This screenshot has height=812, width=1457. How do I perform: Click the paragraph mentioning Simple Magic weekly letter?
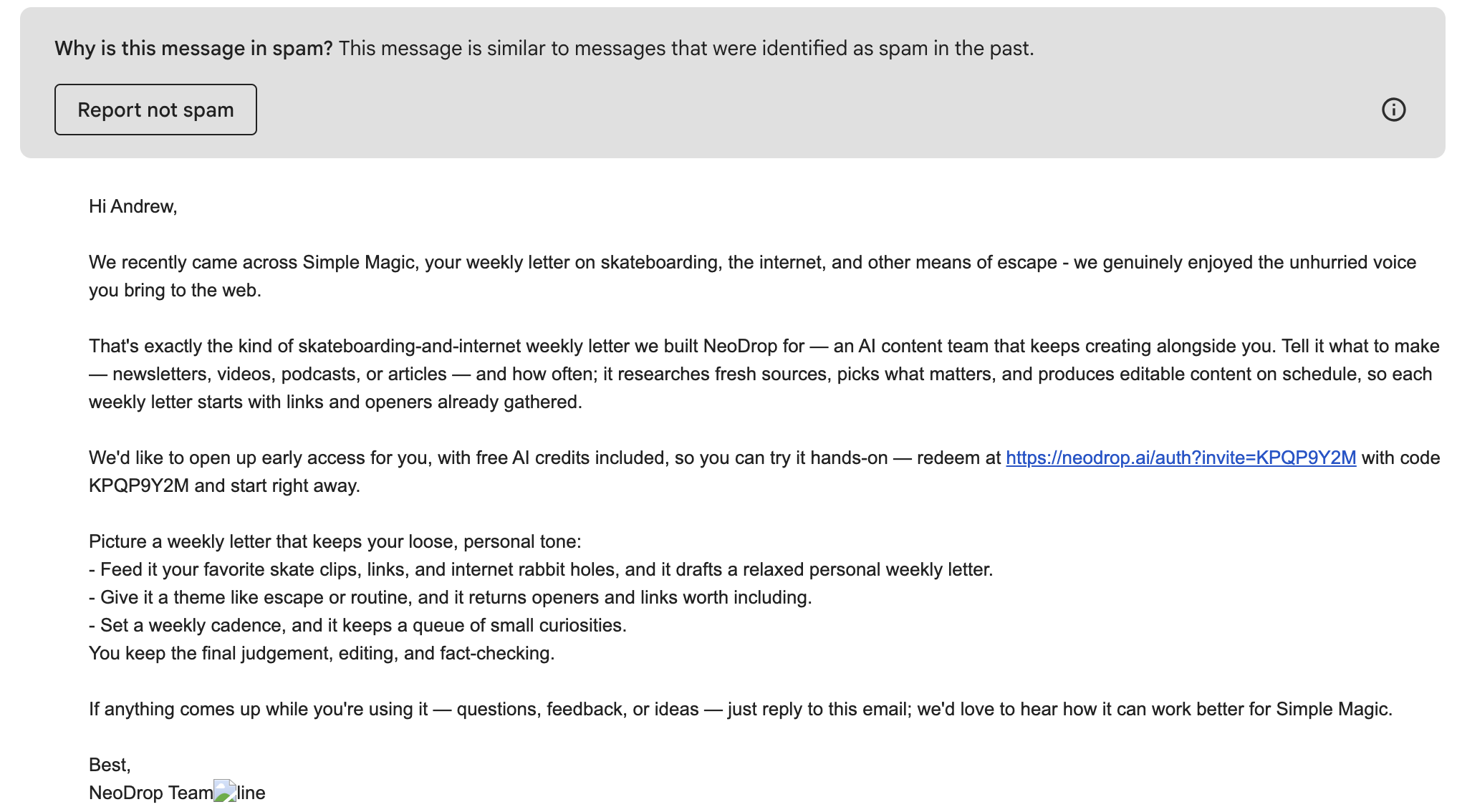[x=752, y=276]
